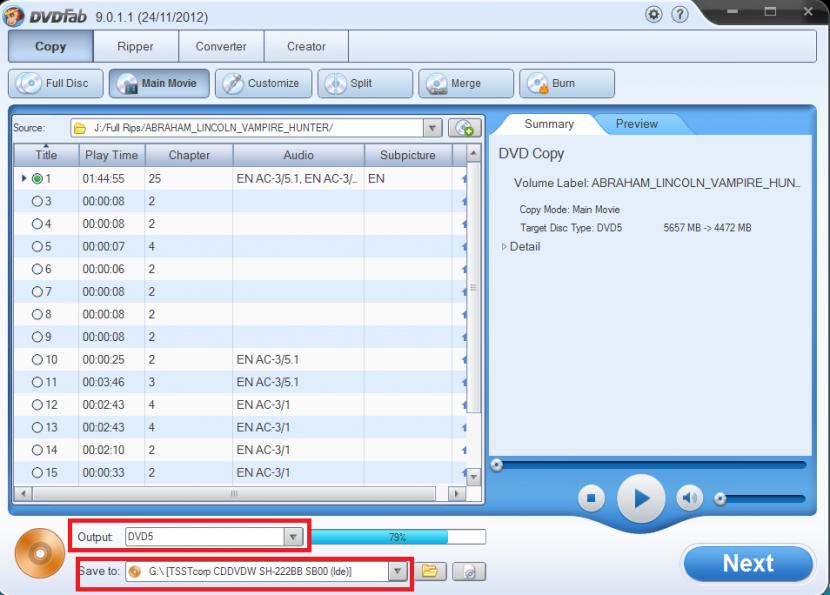Click the preview volume slider
The height and width of the screenshot is (595, 830).
click(x=760, y=497)
